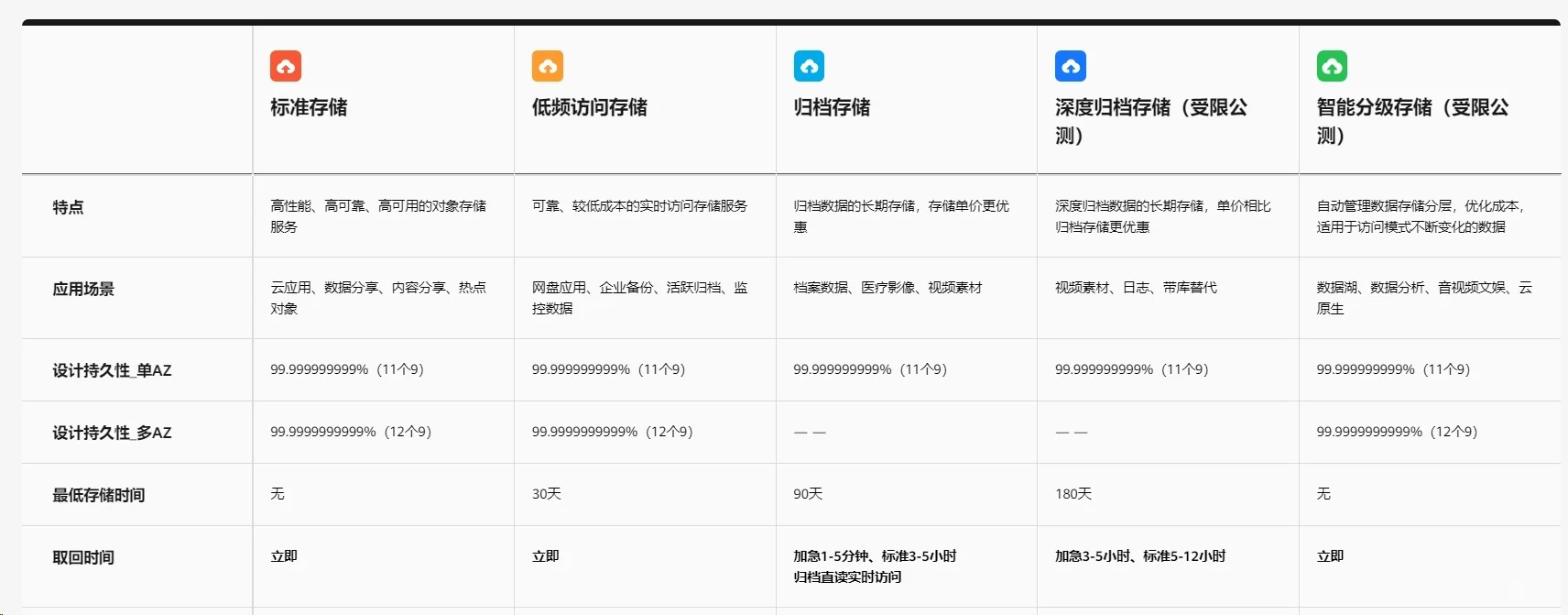Click 智能分级存储 retrieval time 立即
Viewport: 1568px width, 615px height.
(x=1331, y=556)
